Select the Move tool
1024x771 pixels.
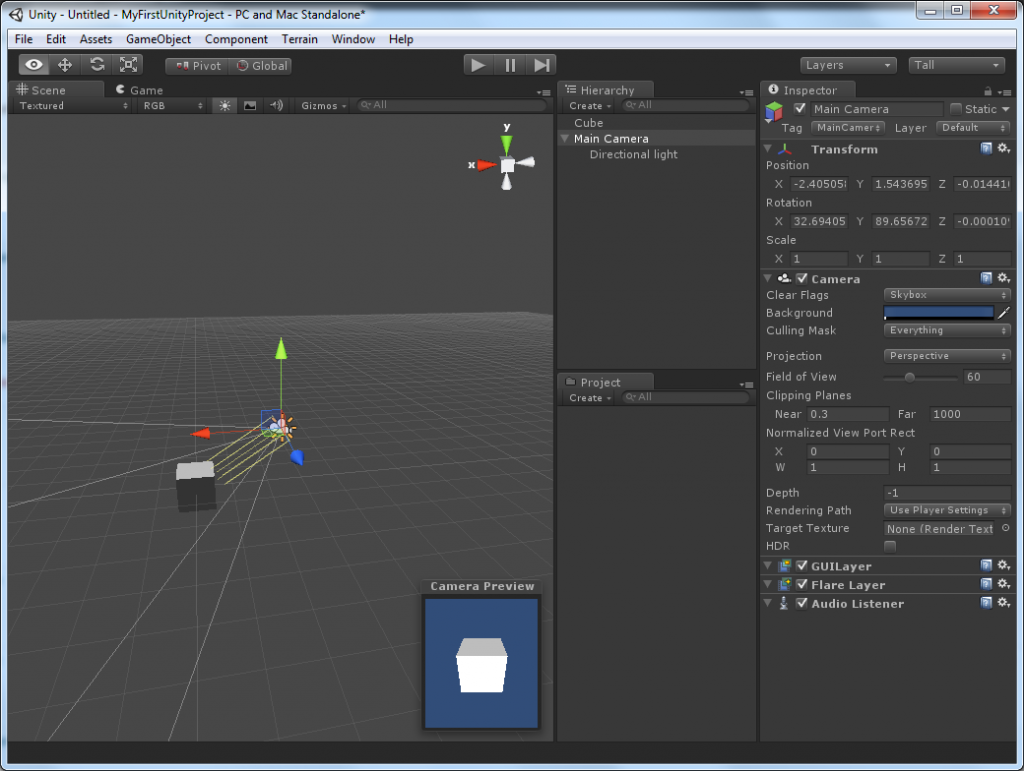pyautogui.click(x=65, y=65)
